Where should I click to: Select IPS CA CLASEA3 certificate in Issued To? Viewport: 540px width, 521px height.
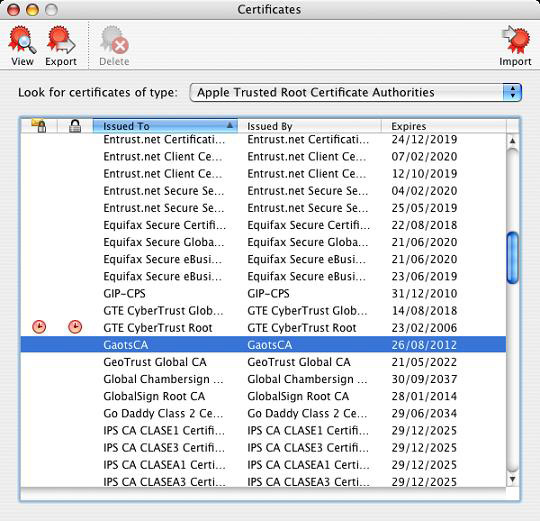click(x=165, y=482)
